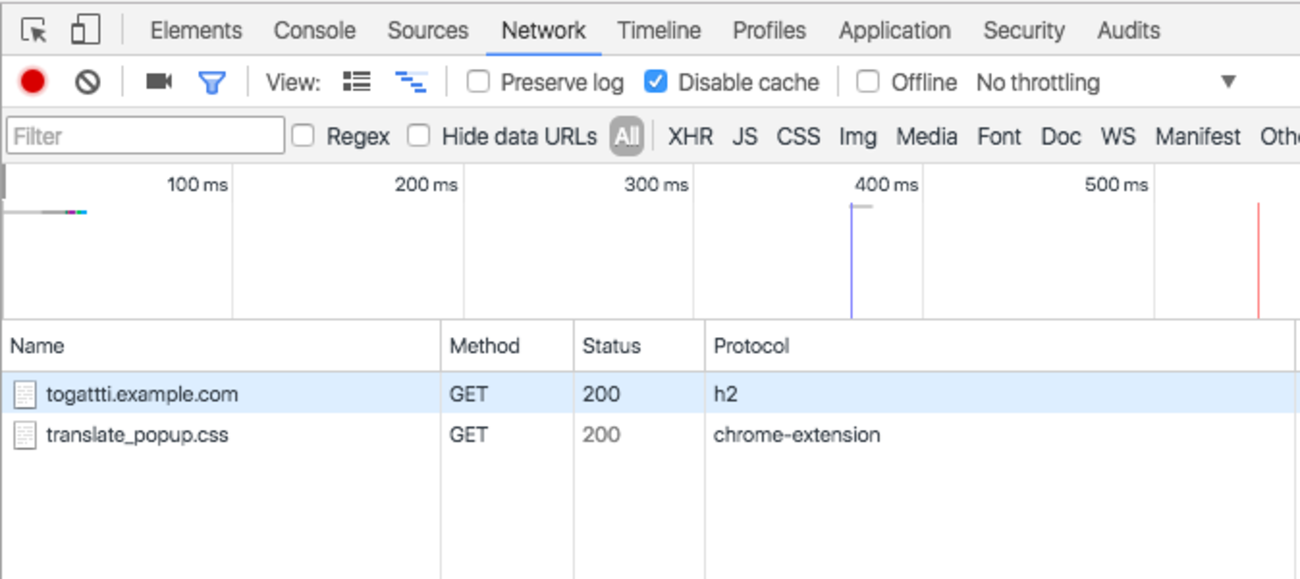Enable the Regex filter checkbox
The image size is (1300, 579).
point(303,136)
